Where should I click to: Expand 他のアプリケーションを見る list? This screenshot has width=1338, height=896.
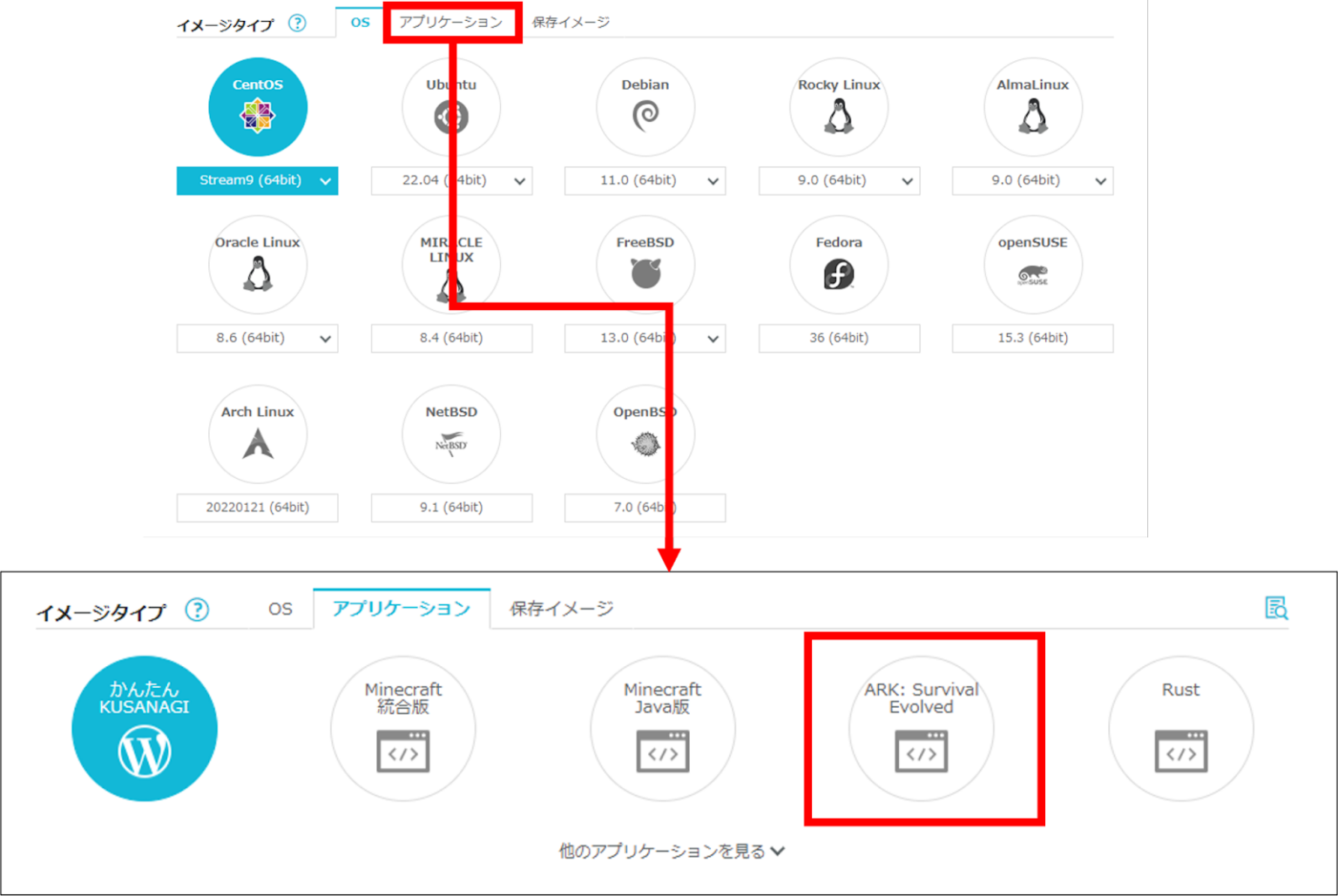tap(669, 851)
